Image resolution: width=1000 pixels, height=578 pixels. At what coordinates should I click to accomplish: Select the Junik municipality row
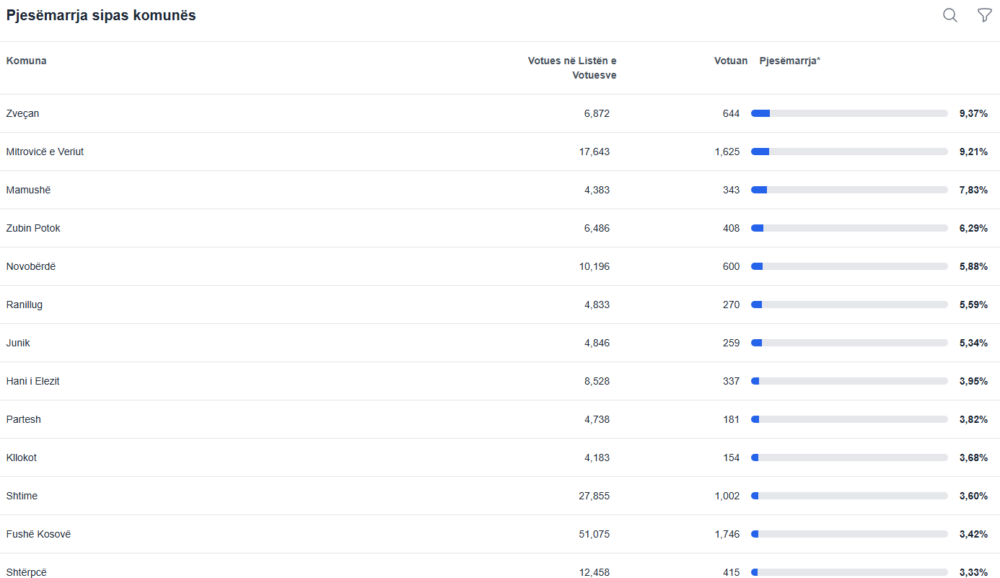pyautogui.click(x=18, y=343)
